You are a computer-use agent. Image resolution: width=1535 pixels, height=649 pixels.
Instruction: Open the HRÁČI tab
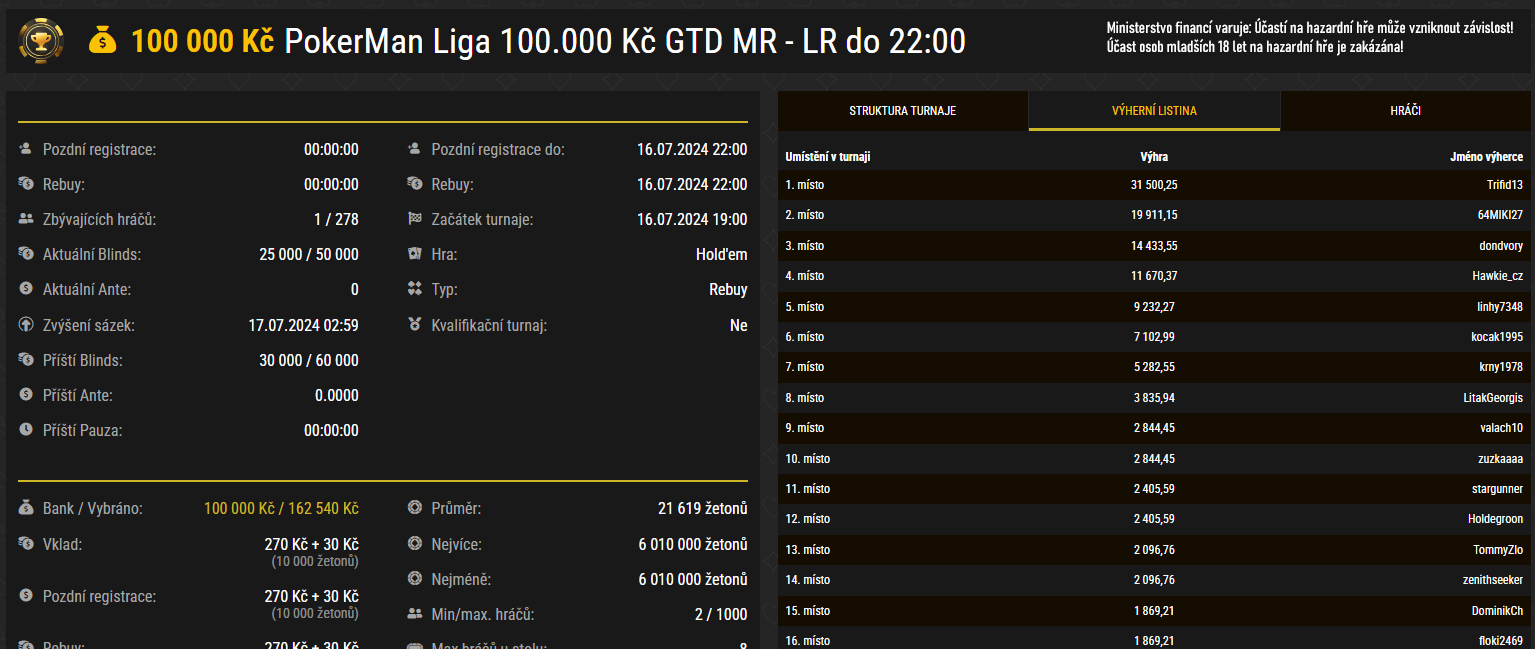coord(1406,110)
